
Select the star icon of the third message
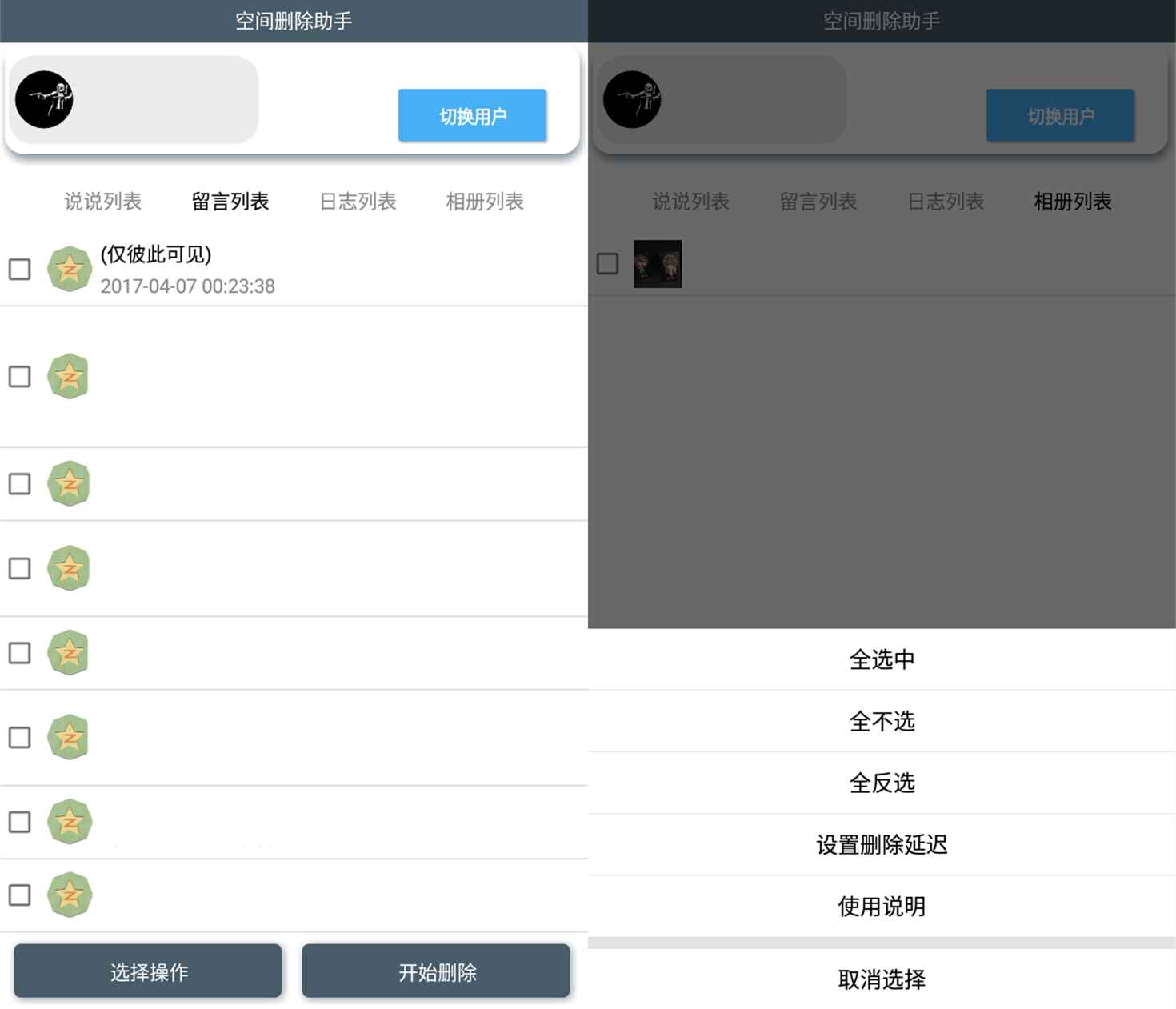pyautogui.click(x=69, y=484)
